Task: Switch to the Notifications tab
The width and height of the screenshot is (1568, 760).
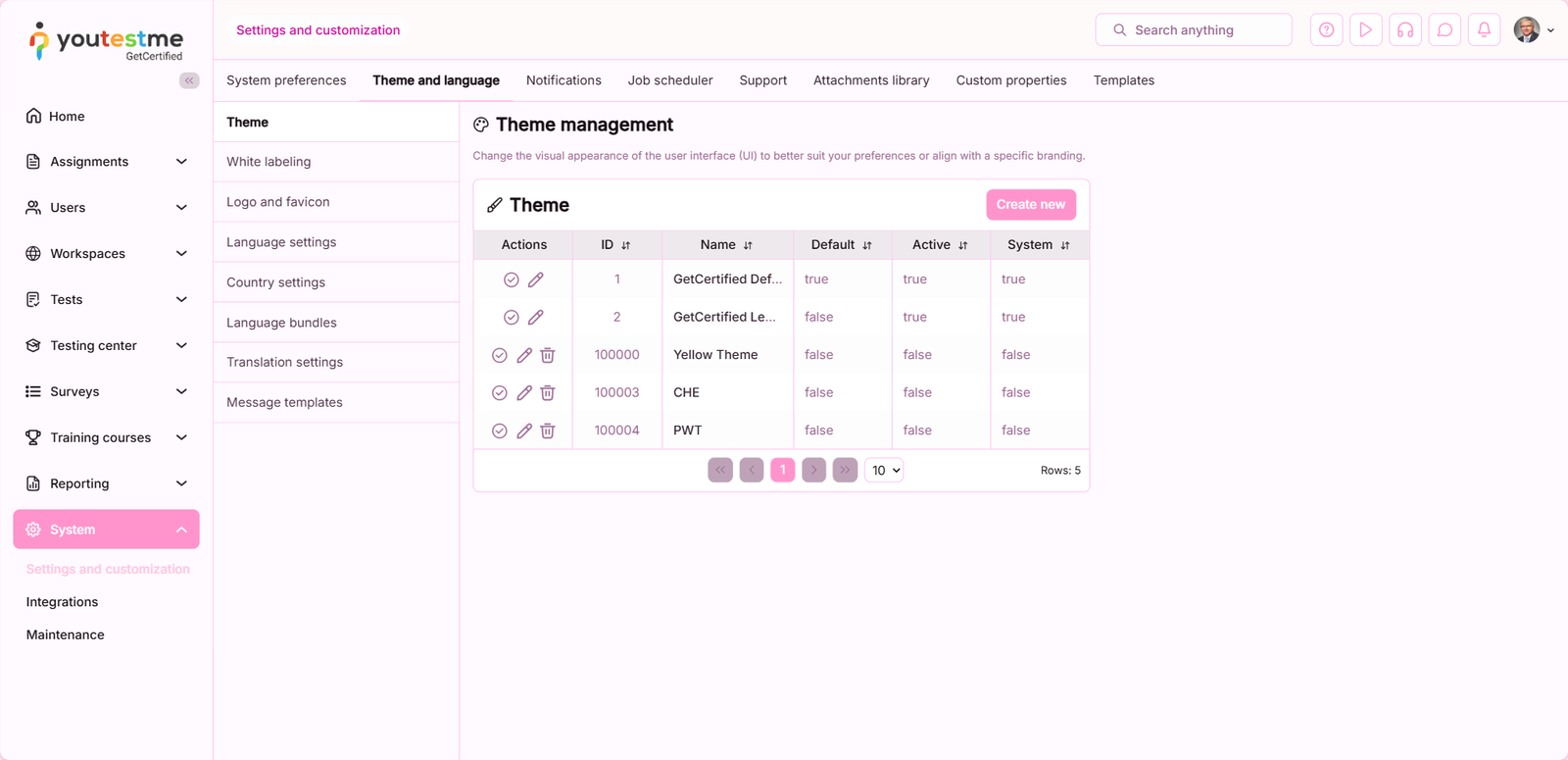Action: tap(563, 80)
